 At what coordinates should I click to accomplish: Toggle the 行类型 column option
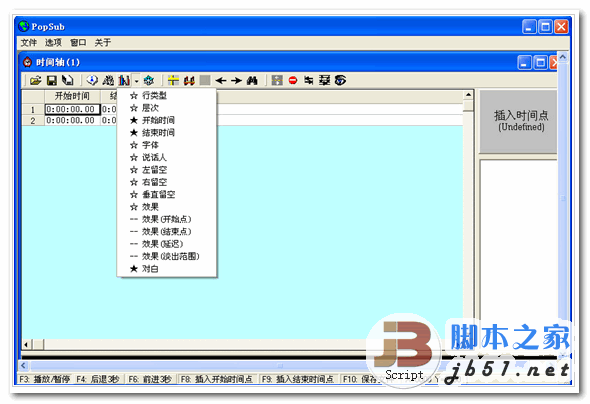point(167,96)
